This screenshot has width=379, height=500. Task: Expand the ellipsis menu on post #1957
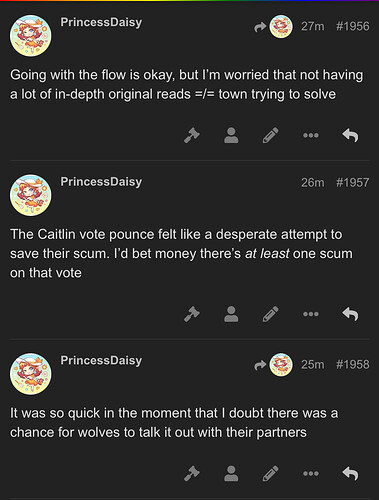point(311,314)
